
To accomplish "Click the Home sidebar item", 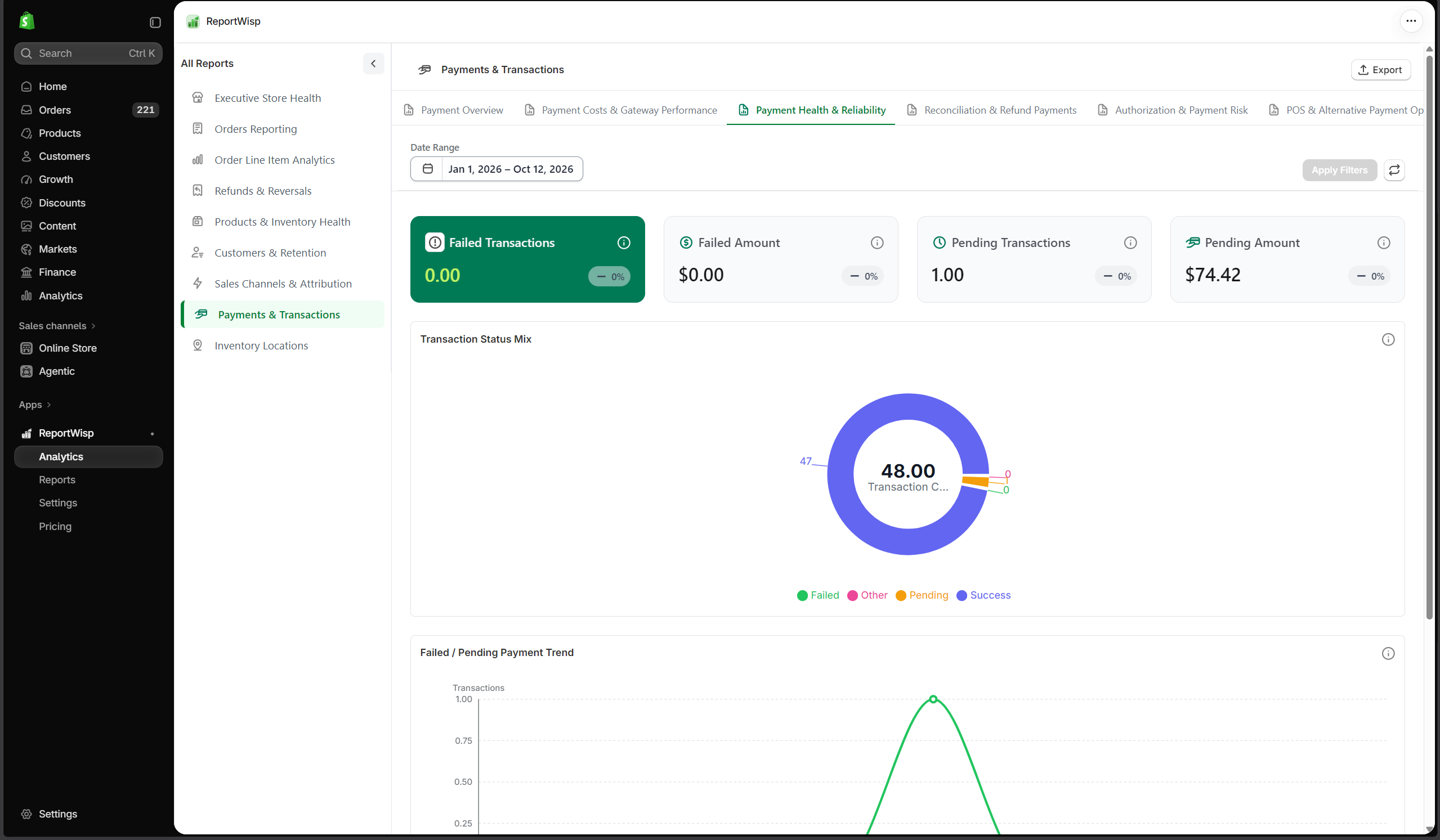I will (x=88, y=86).
